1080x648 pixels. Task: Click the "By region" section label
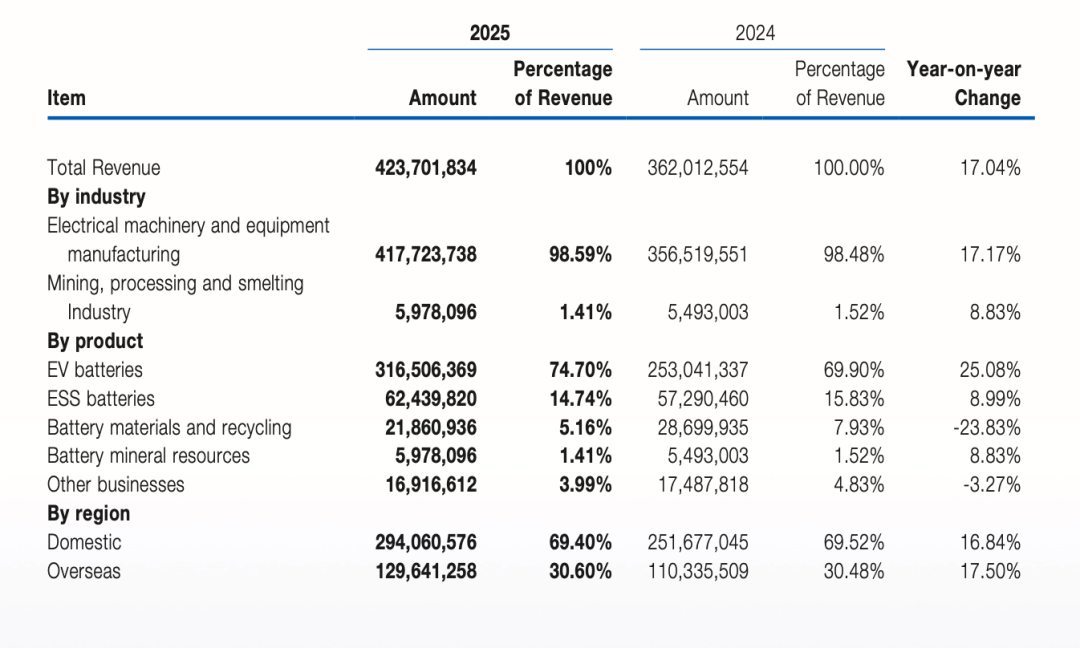tap(88, 514)
